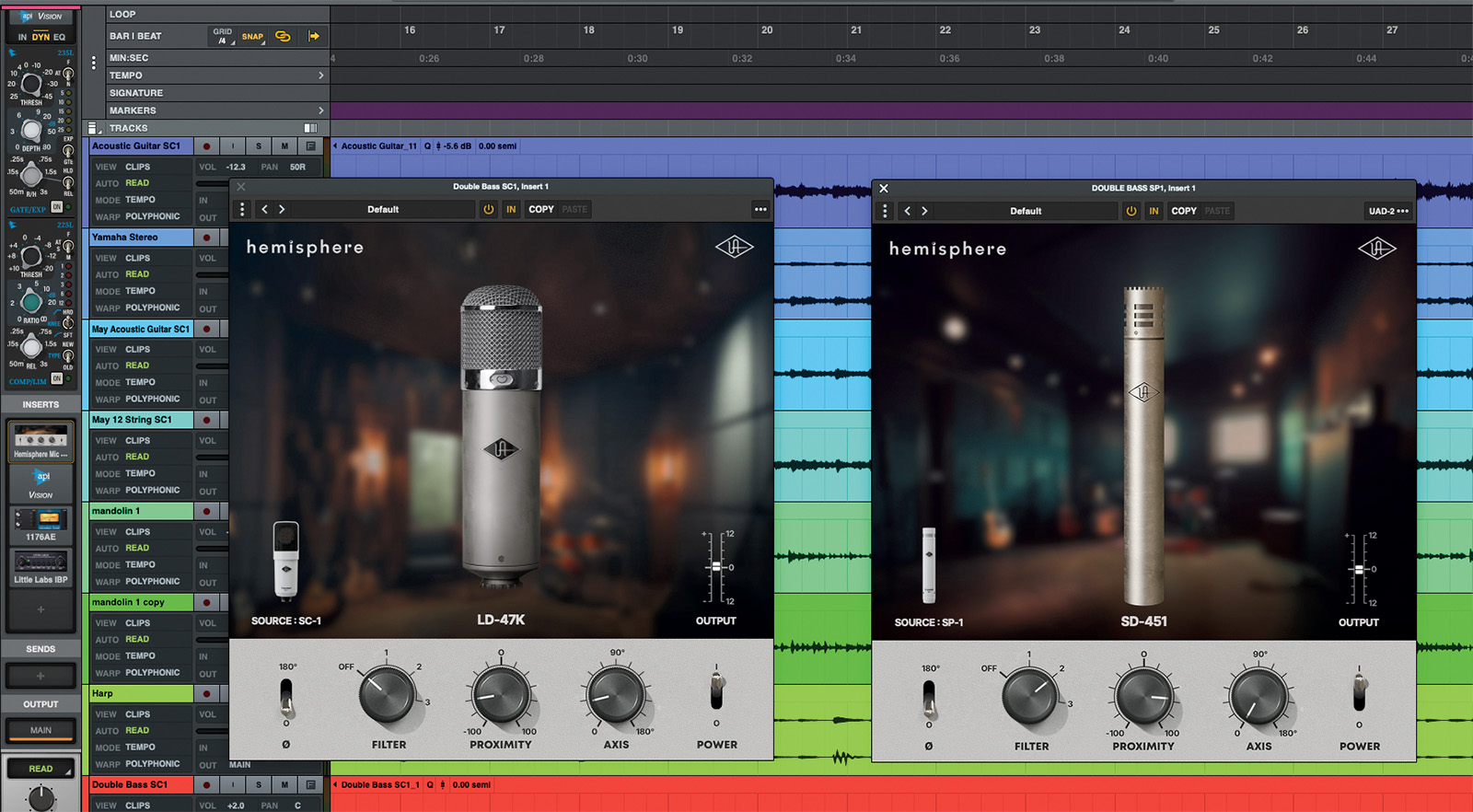Click bar 20 on the timeline ruler
This screenshot has height=812, width=1473.
click(x=767, y=30)
